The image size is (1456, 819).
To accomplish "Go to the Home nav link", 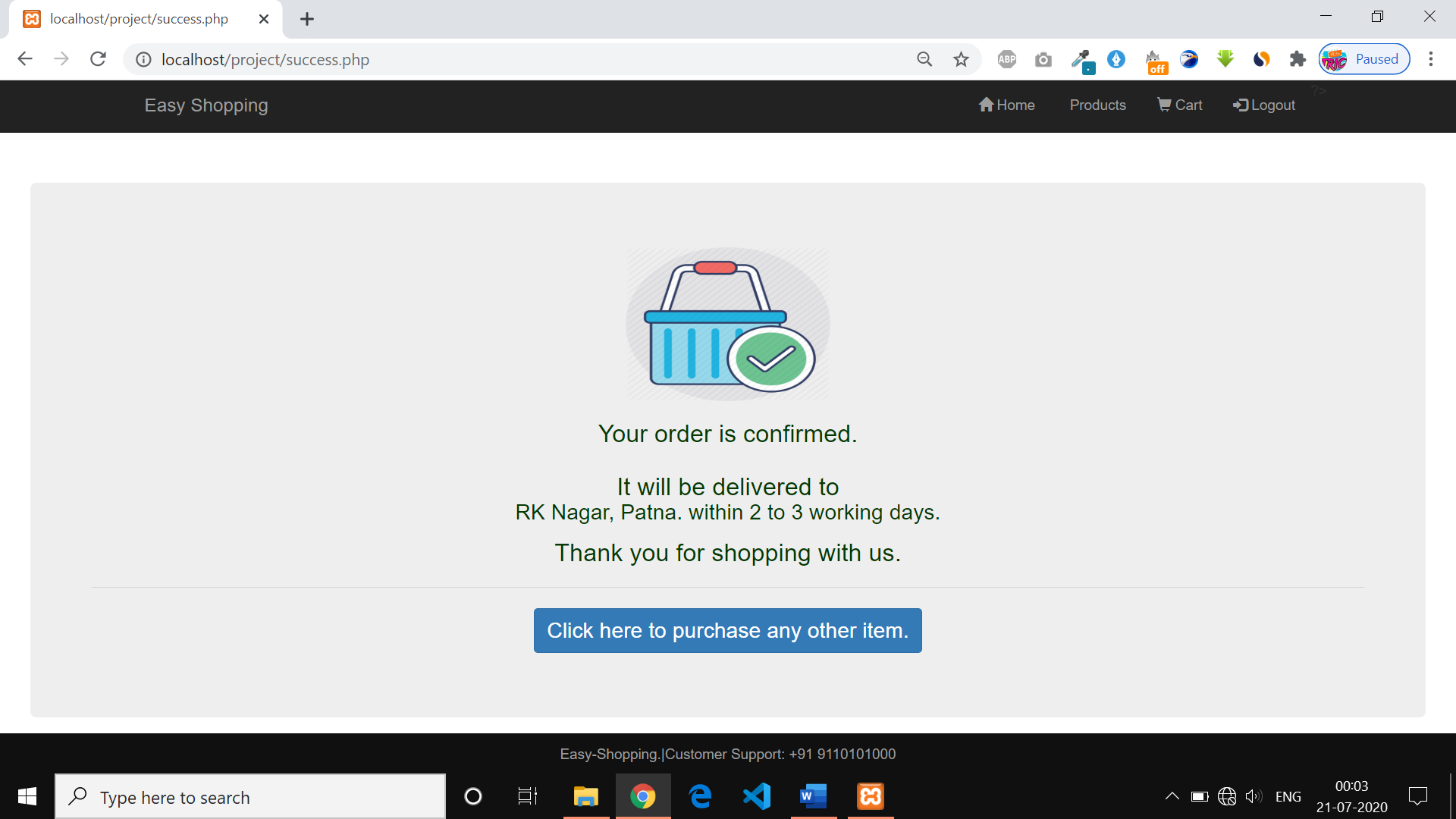I will (x=1006, y=105).
